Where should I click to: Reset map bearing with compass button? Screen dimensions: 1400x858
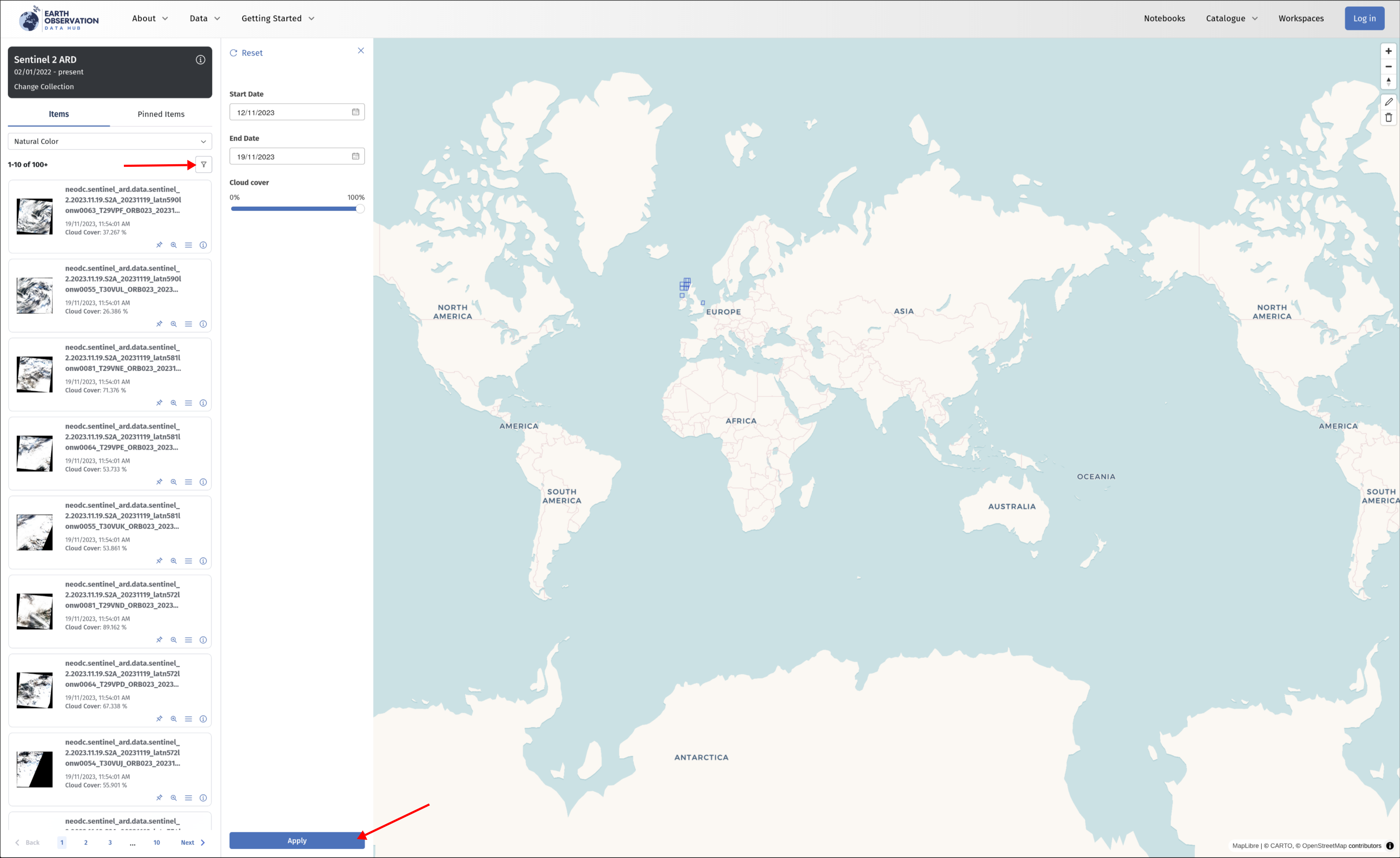[x=1388, y=82]
